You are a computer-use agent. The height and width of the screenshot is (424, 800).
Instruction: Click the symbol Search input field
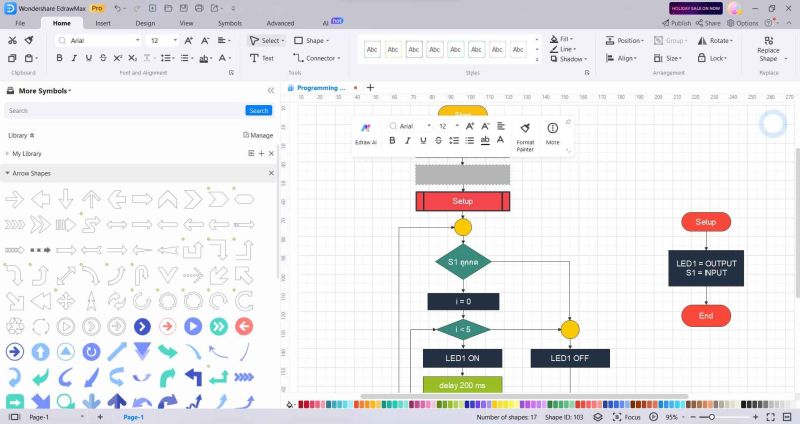(x=125, y=110)
